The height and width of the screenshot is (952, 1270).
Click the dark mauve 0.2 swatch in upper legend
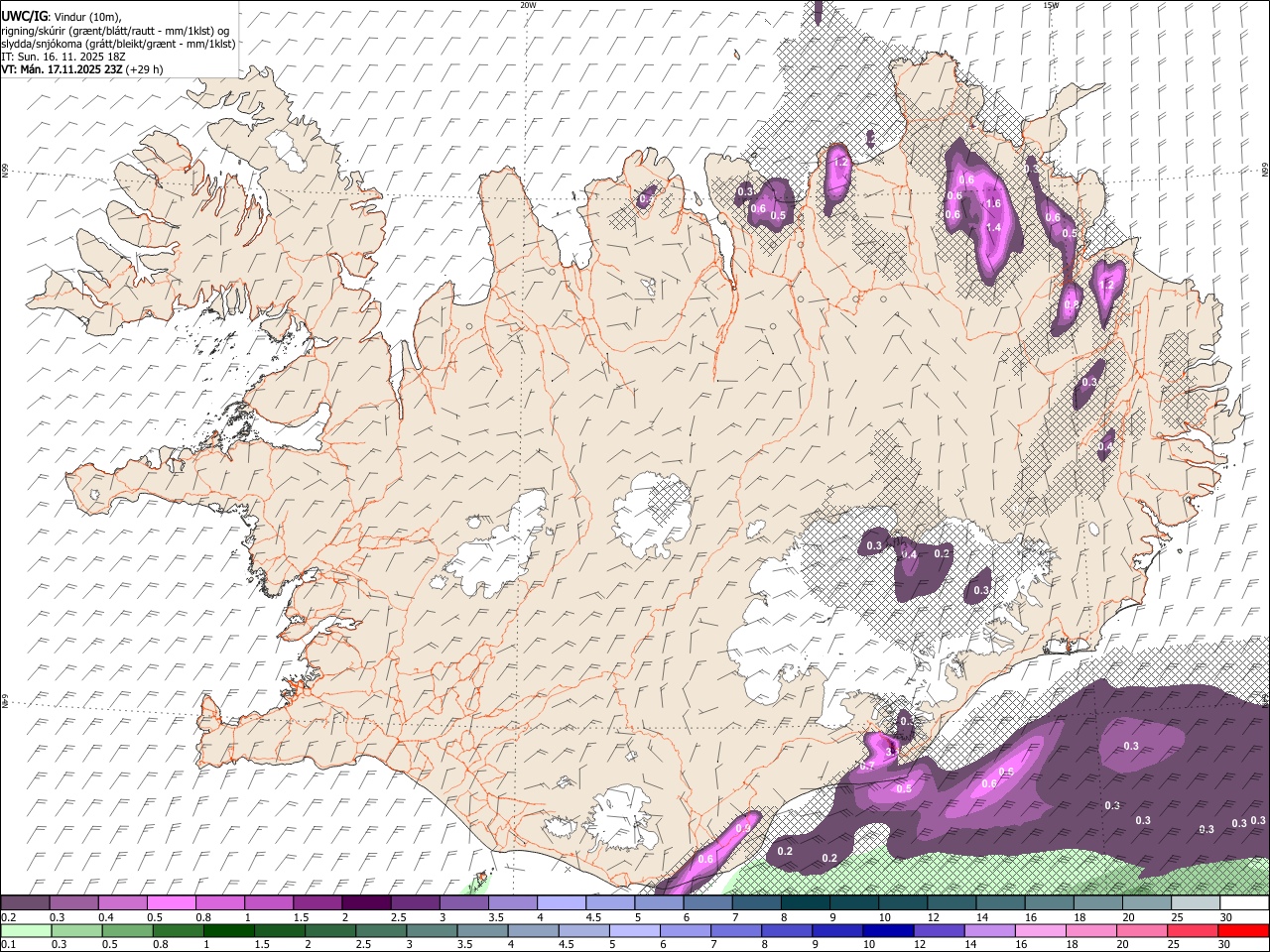(x=26, y=901)
